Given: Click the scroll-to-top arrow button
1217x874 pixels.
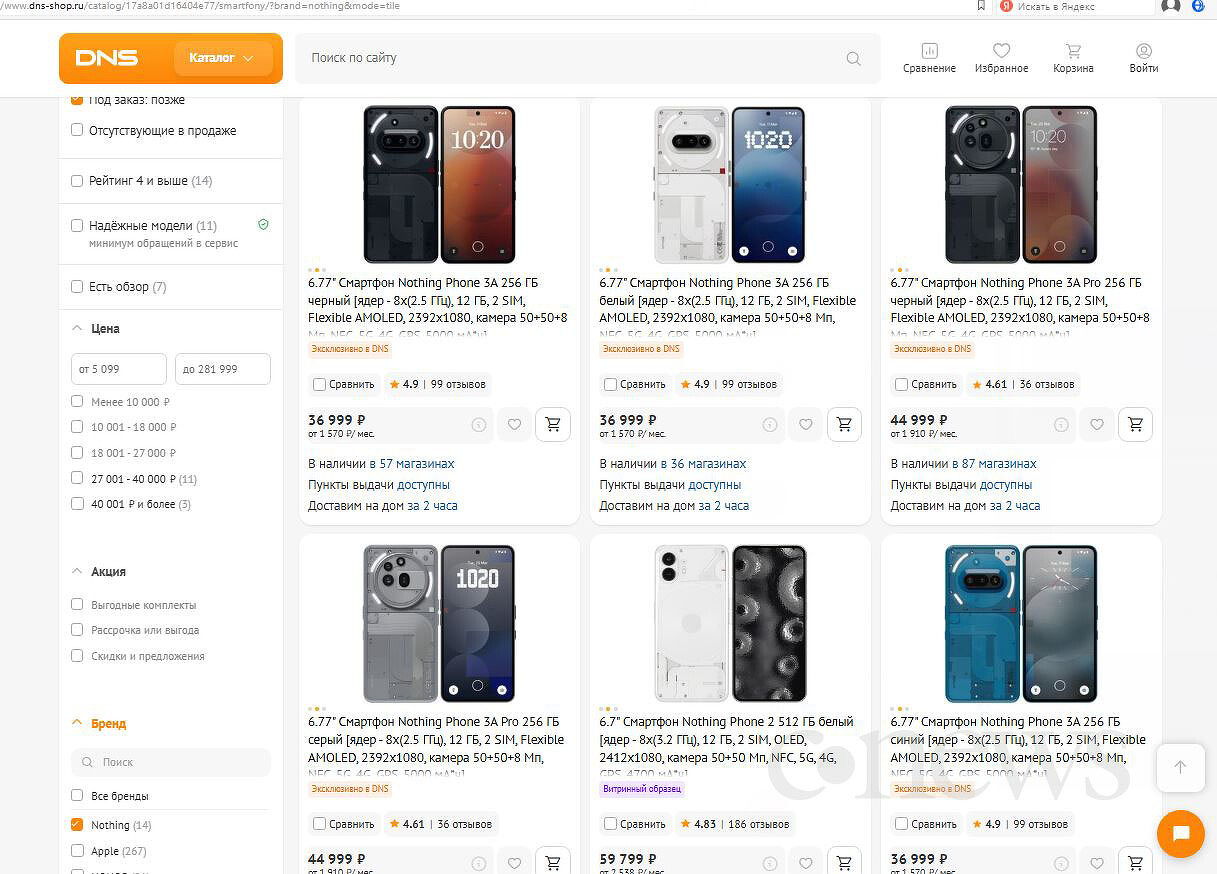Looking at the screenshot, I should [1180, 767].
